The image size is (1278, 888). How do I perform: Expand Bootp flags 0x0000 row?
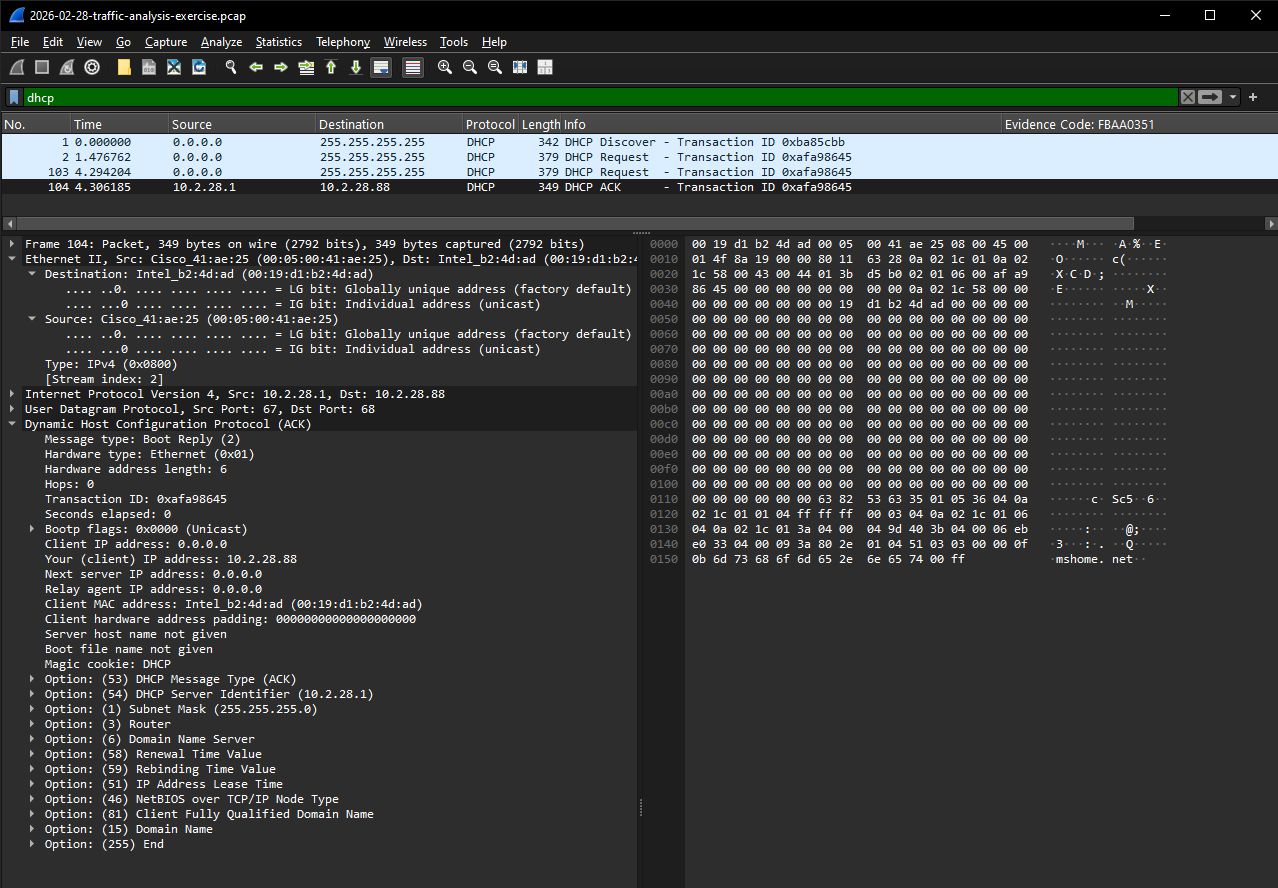click(x=32, y=529)
